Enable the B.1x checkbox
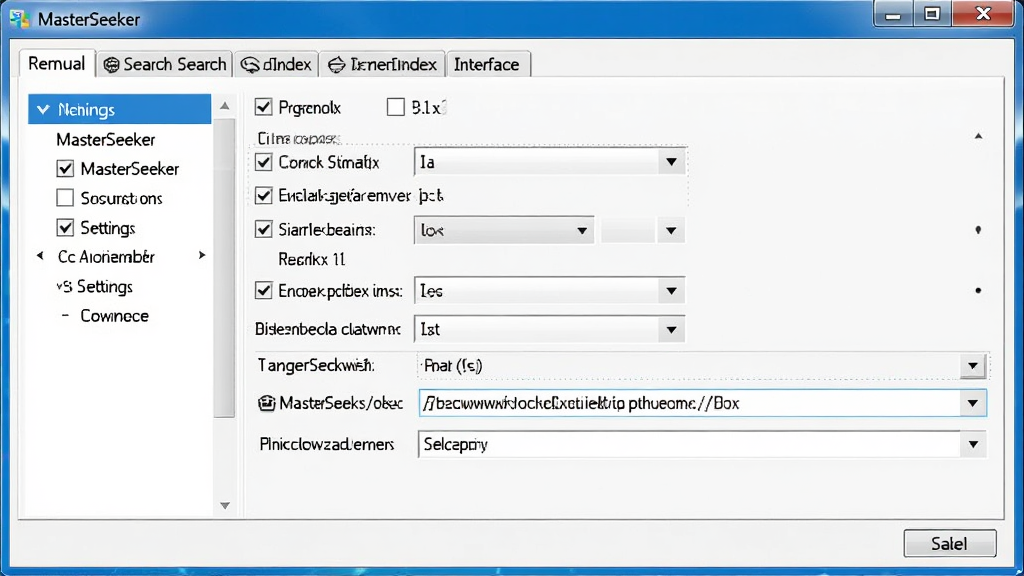This screenshot has height=576, width=1024. tap(395, 106)
